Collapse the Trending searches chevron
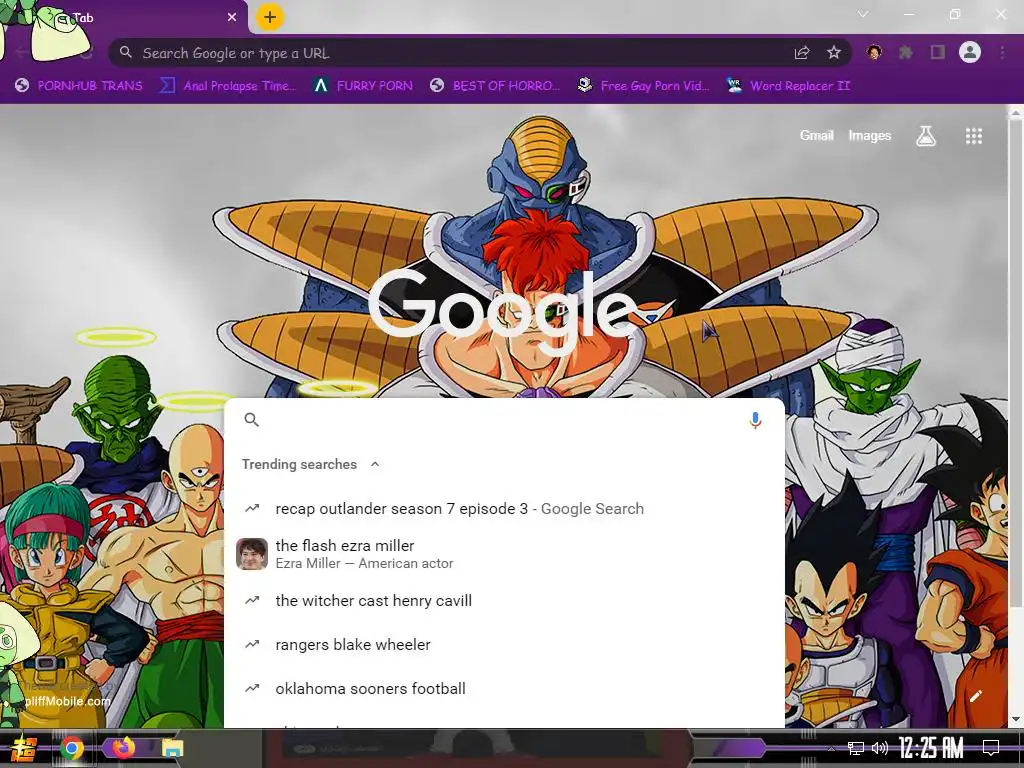This screenshot has width=1024, height=768. 375,464
